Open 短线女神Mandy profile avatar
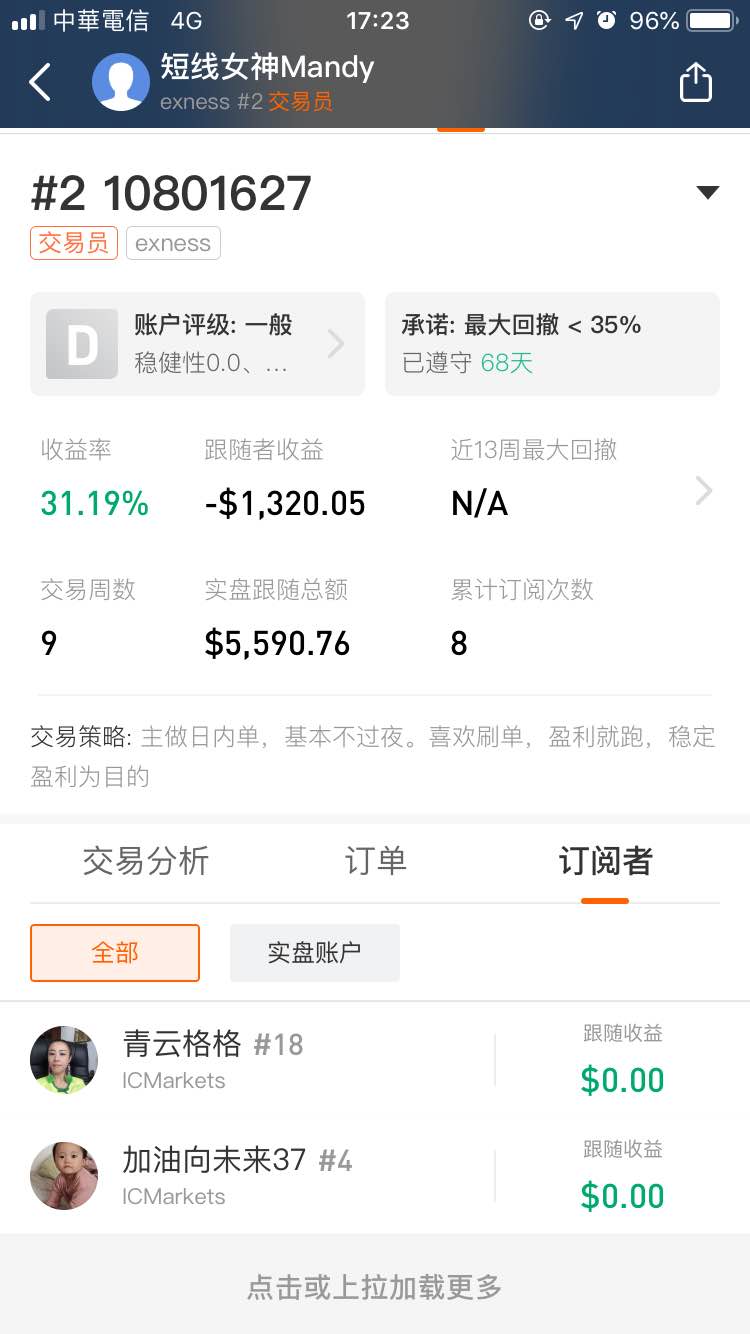This screenshot has width=750, height=1334. (121, 82)
